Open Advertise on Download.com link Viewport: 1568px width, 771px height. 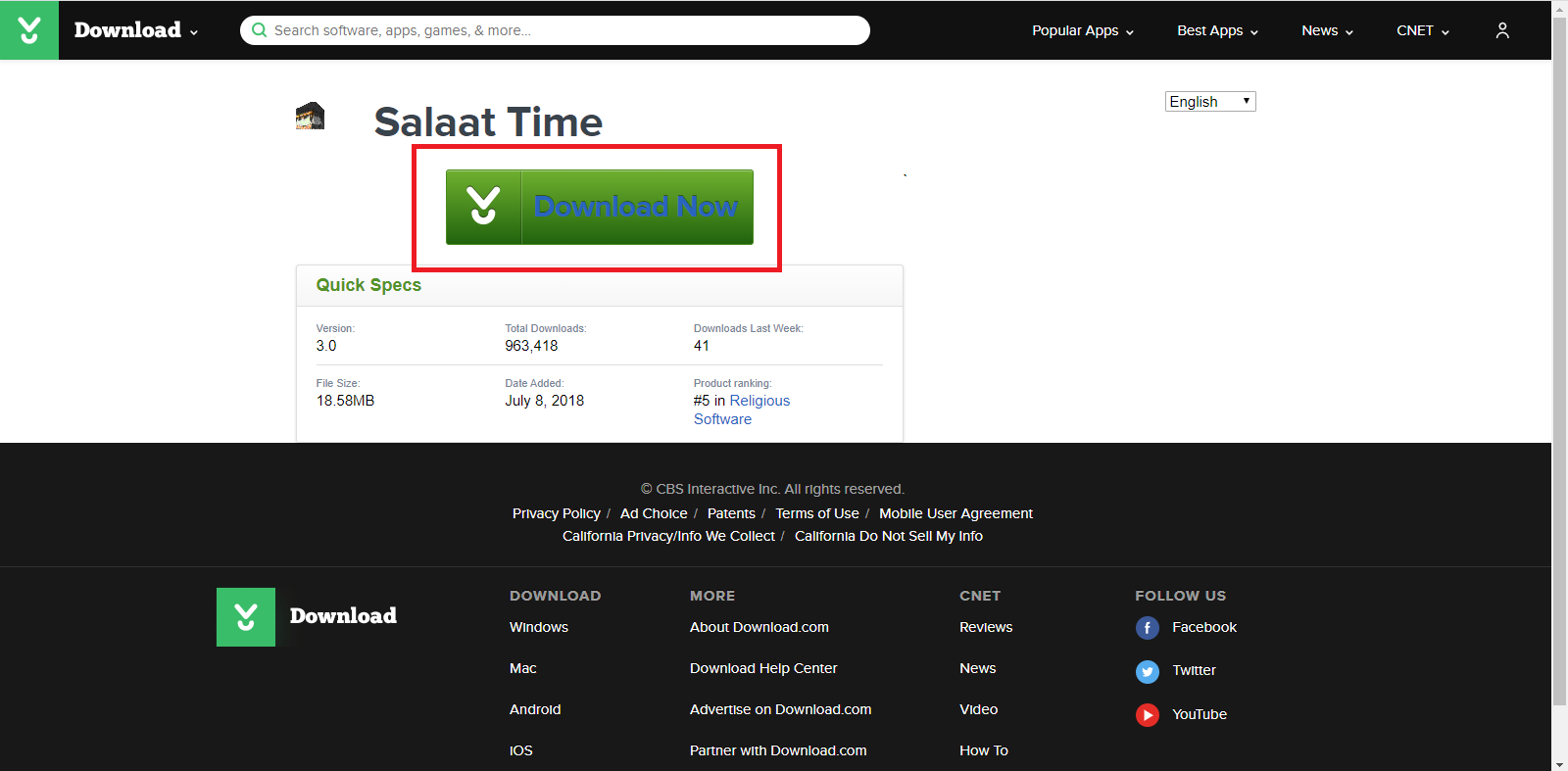click(x=781, y=709)
